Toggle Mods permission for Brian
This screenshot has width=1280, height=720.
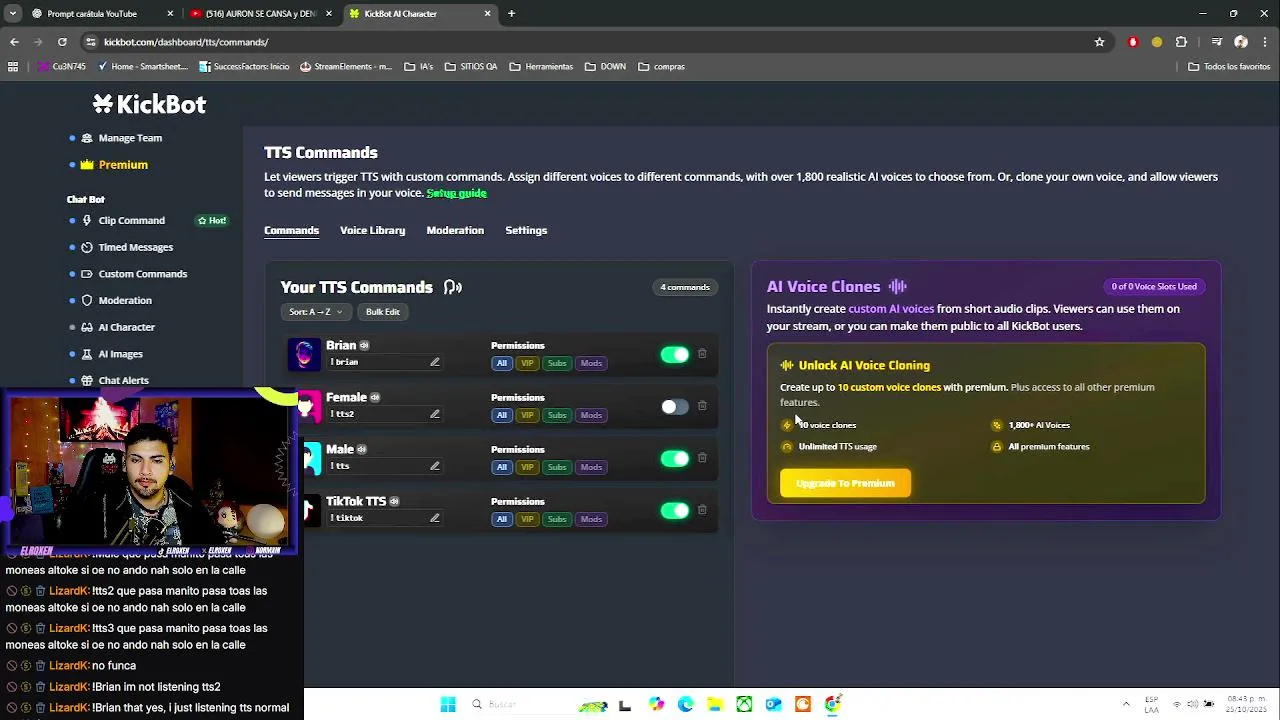591,363
